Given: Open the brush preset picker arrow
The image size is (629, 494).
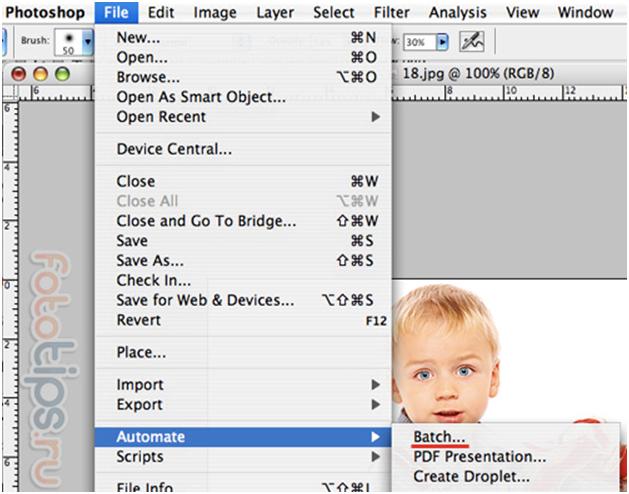Looking at the screenshot, I should coord(89,43).
